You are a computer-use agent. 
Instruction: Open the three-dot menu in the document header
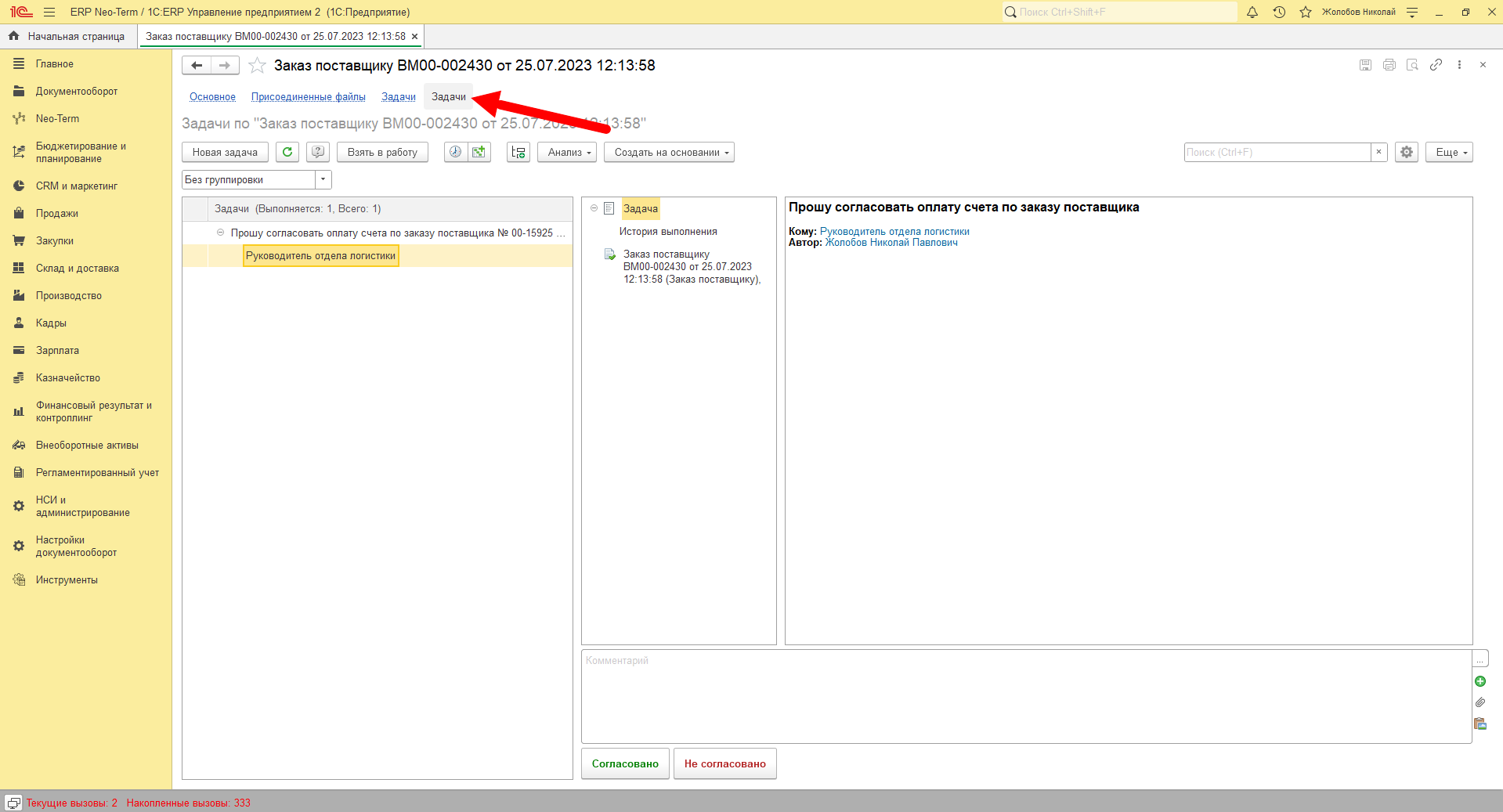[x=1459, y=65]
